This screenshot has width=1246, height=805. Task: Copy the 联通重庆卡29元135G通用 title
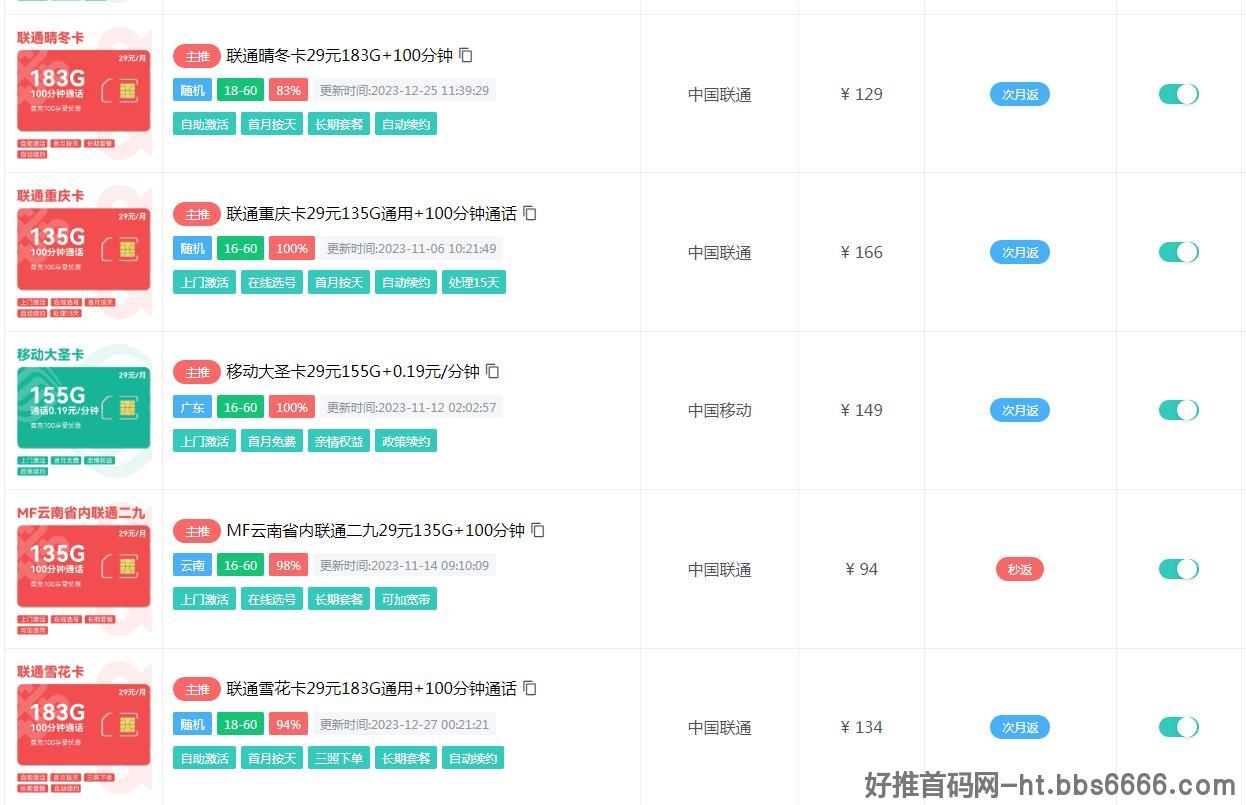(530, 214)
